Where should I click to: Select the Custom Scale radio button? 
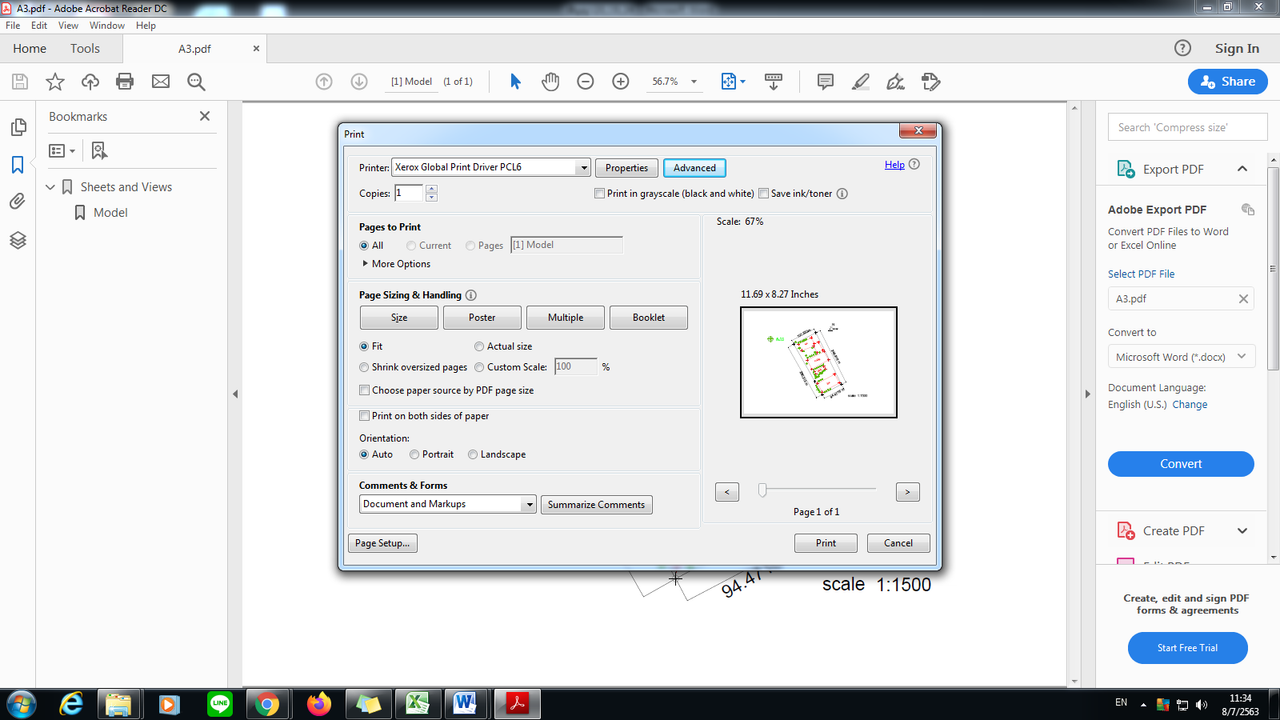click(x=479, y=367)
